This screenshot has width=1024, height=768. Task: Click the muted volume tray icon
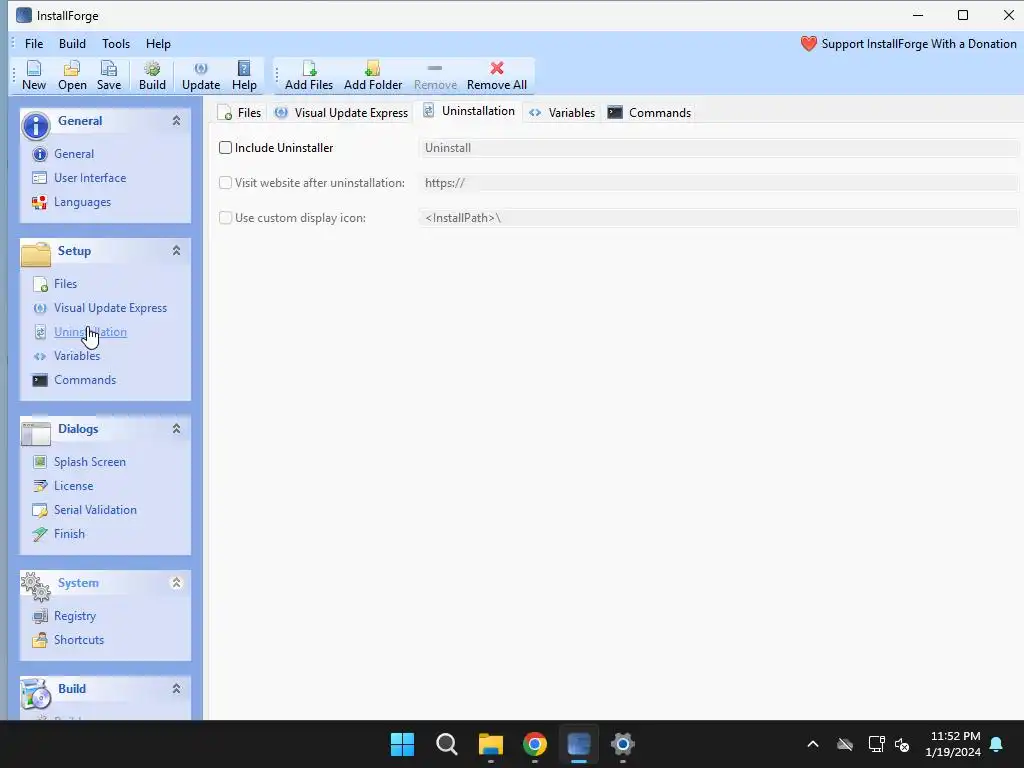[902, 744]
